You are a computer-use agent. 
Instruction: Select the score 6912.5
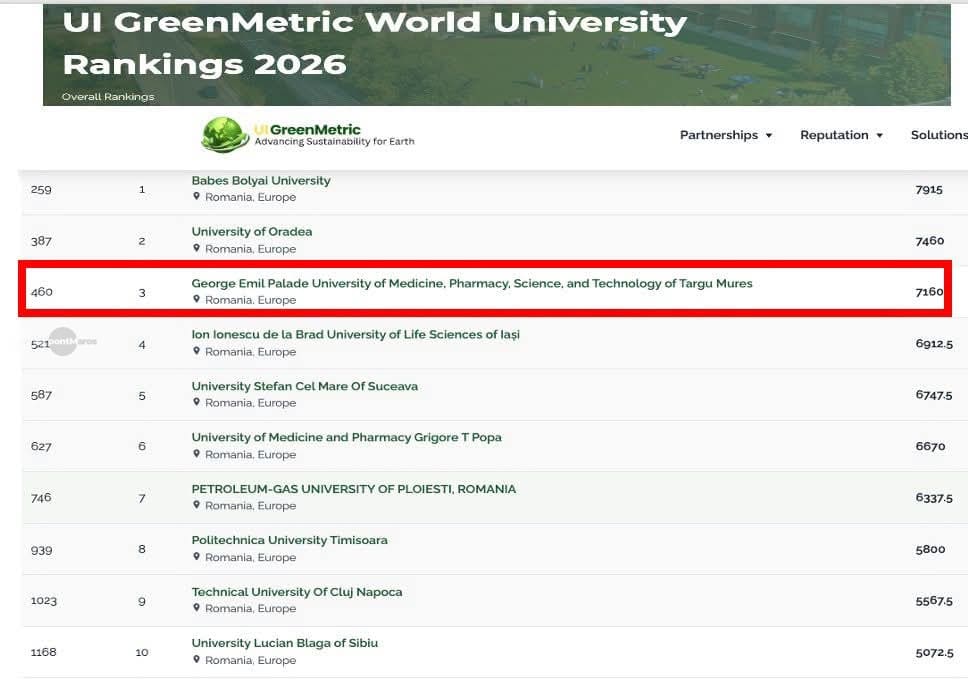coord(934,344)
